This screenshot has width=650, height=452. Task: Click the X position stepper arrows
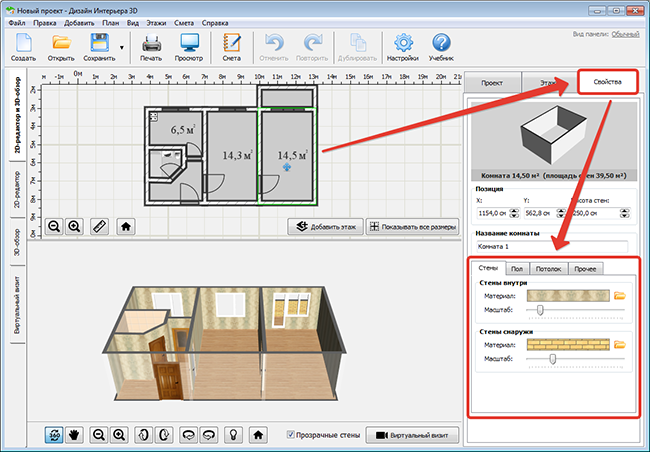[514, 213]
